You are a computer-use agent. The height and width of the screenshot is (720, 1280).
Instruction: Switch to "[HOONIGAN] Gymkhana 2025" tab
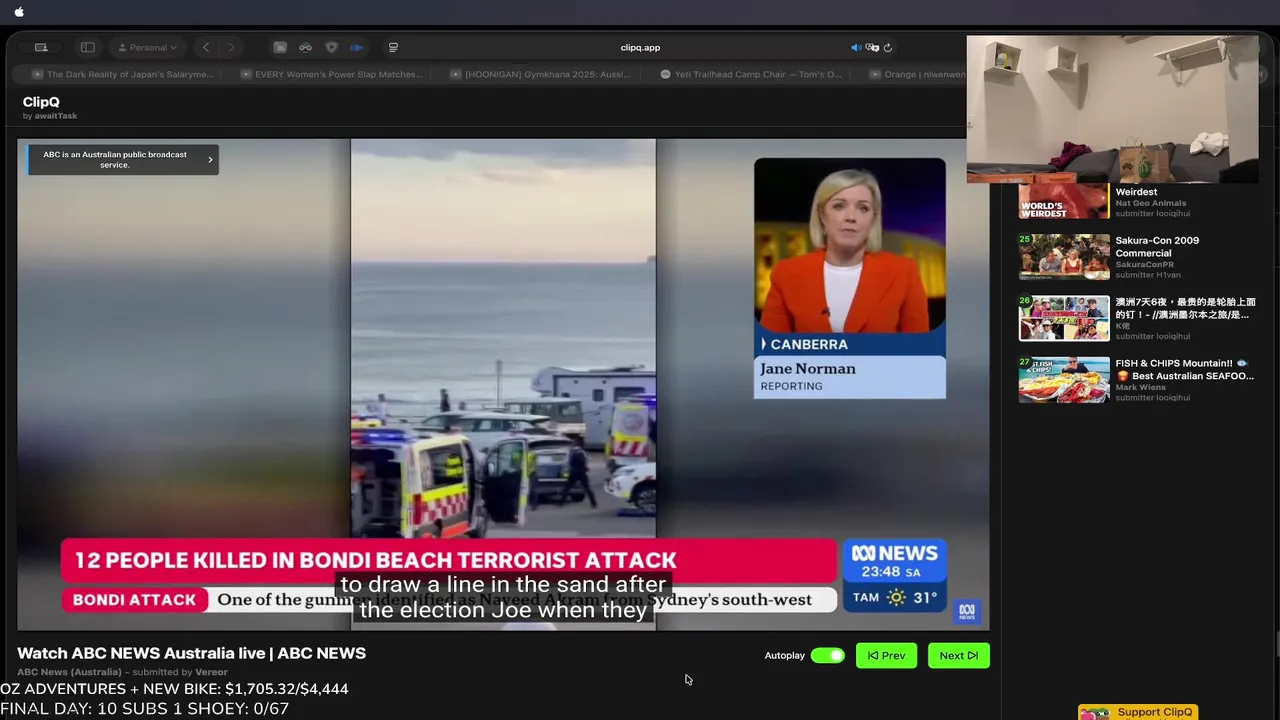[x=541, y=74]
